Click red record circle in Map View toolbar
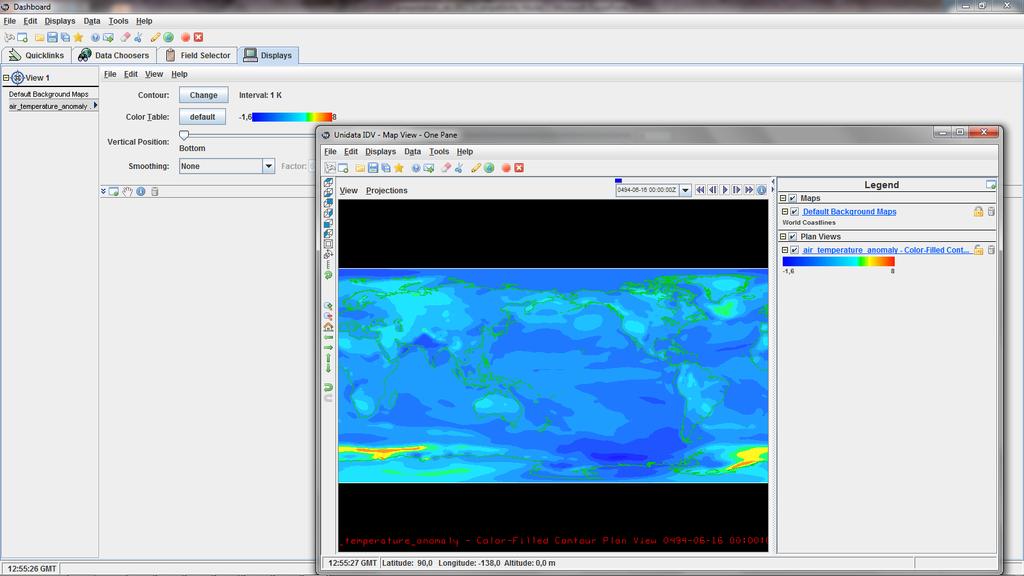The image size is (1024, 576). click(506, 168)
